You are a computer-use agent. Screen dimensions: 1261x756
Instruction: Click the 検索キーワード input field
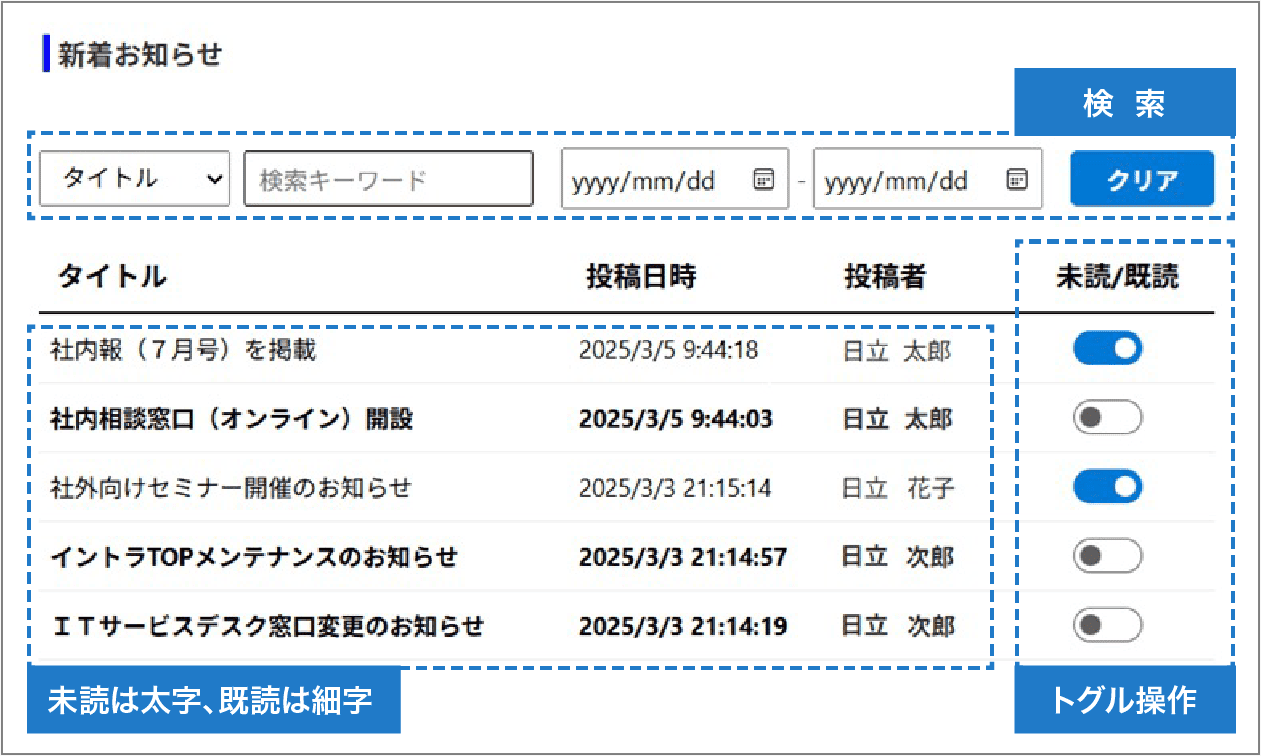(387, 179)
